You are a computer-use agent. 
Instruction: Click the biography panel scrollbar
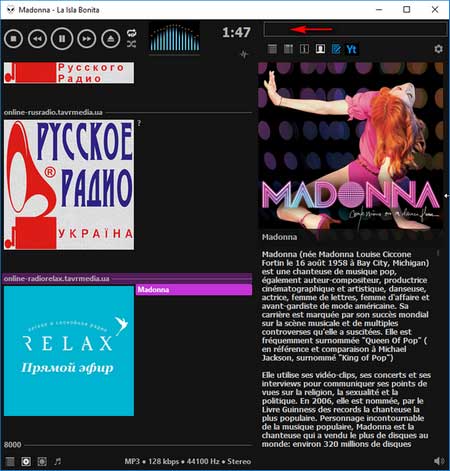(x=438, y=253)
